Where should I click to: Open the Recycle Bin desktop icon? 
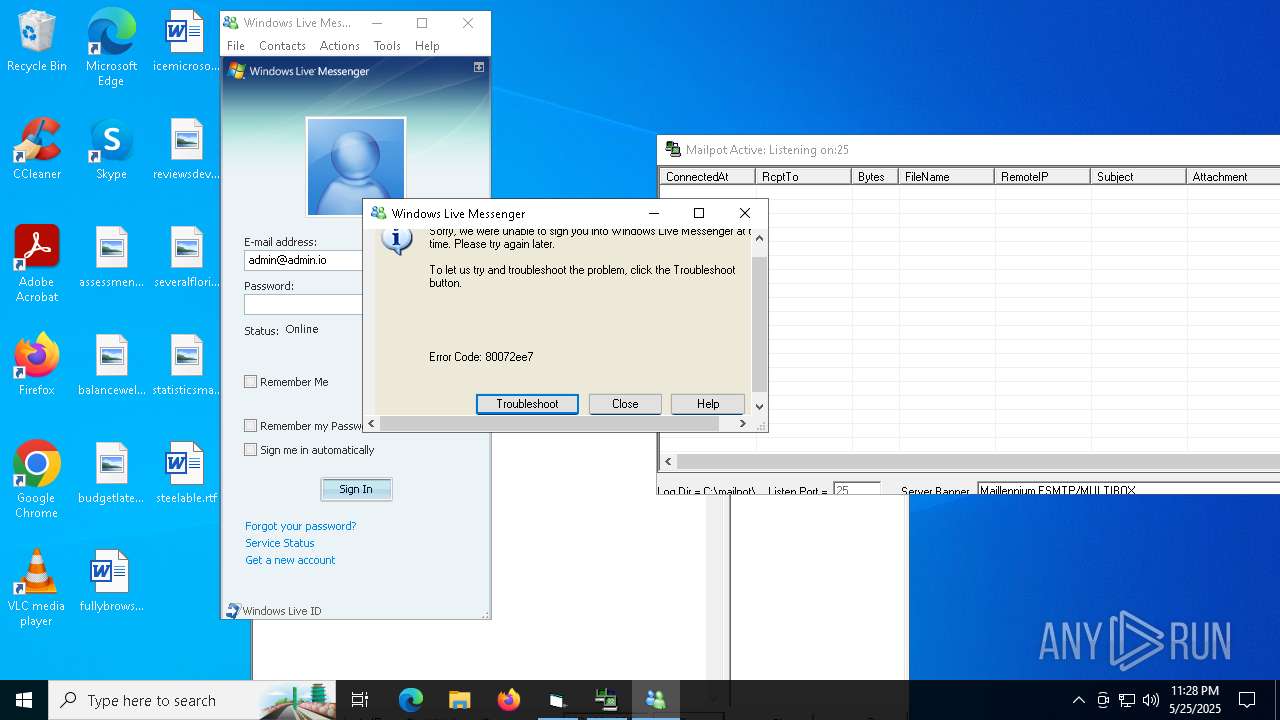[37, 41]
